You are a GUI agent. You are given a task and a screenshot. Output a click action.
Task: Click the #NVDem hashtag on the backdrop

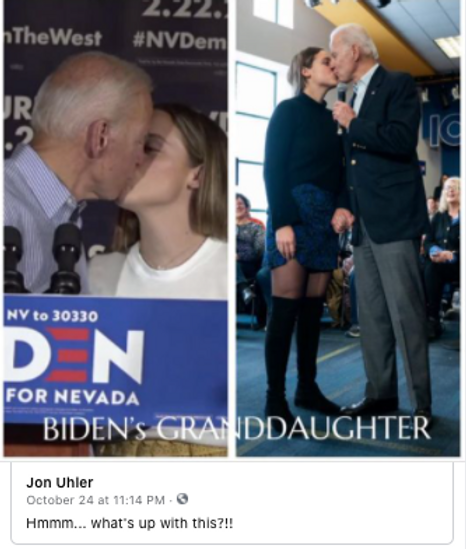coord(180,41)
